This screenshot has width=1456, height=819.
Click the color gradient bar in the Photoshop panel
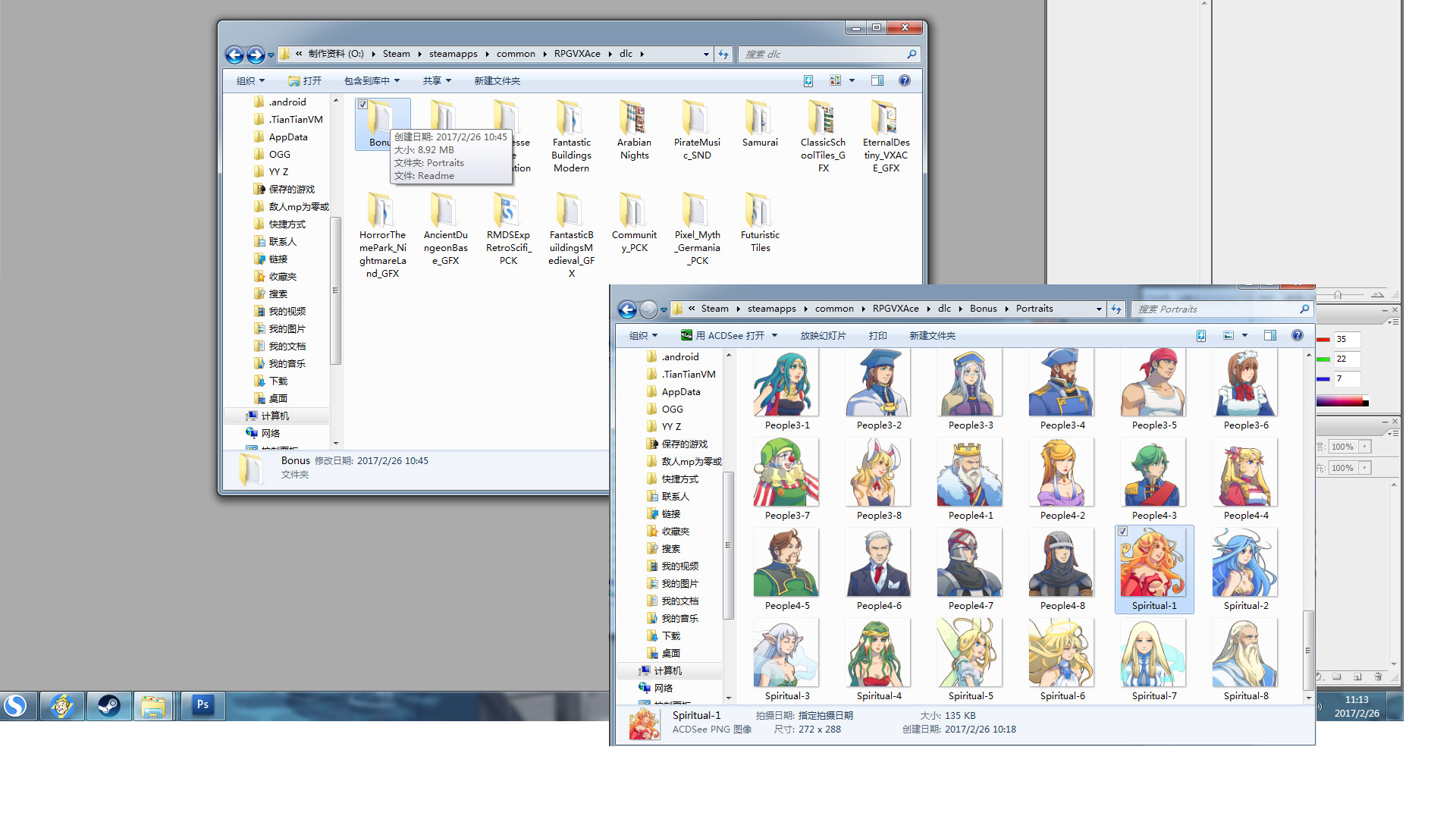coord(1341,401)
